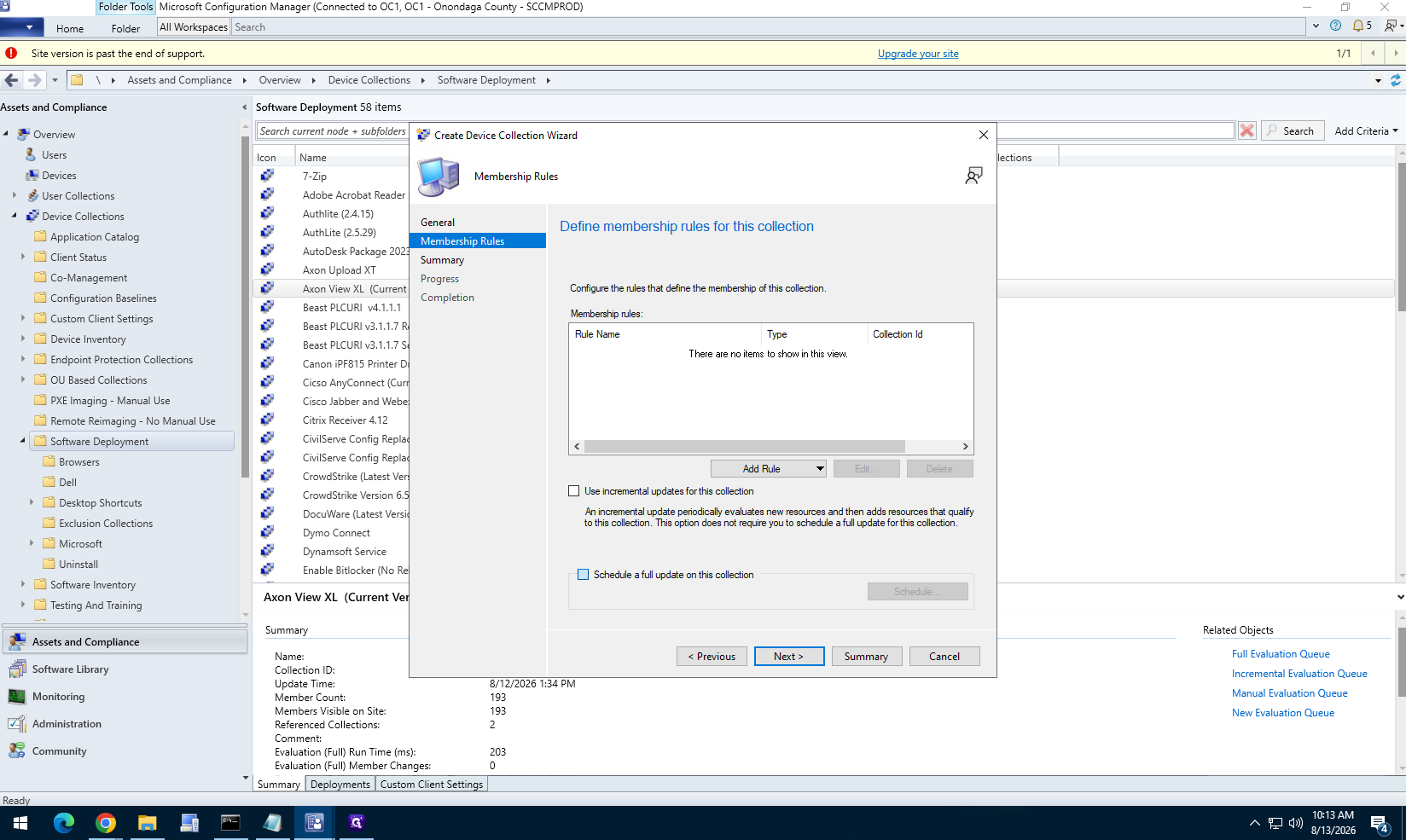1406x840 pixels.
Task: Check Schedule a full update on this collection
Action: (x=584, y=575)
